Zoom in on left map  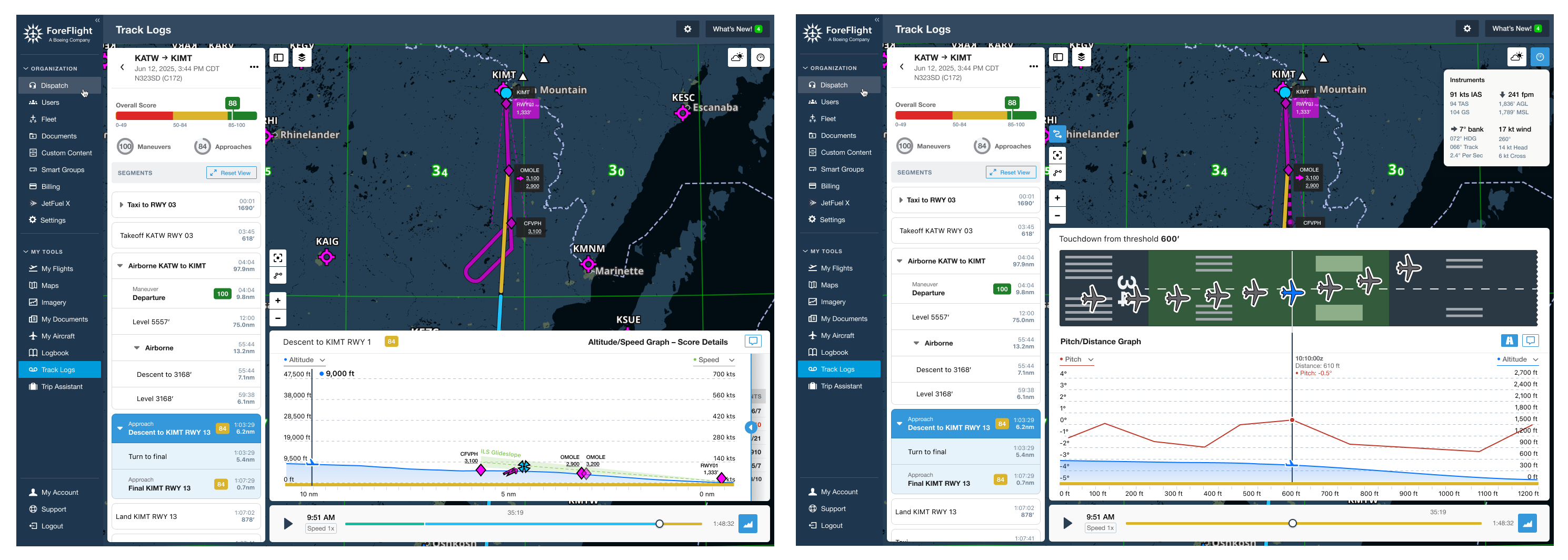277,301
